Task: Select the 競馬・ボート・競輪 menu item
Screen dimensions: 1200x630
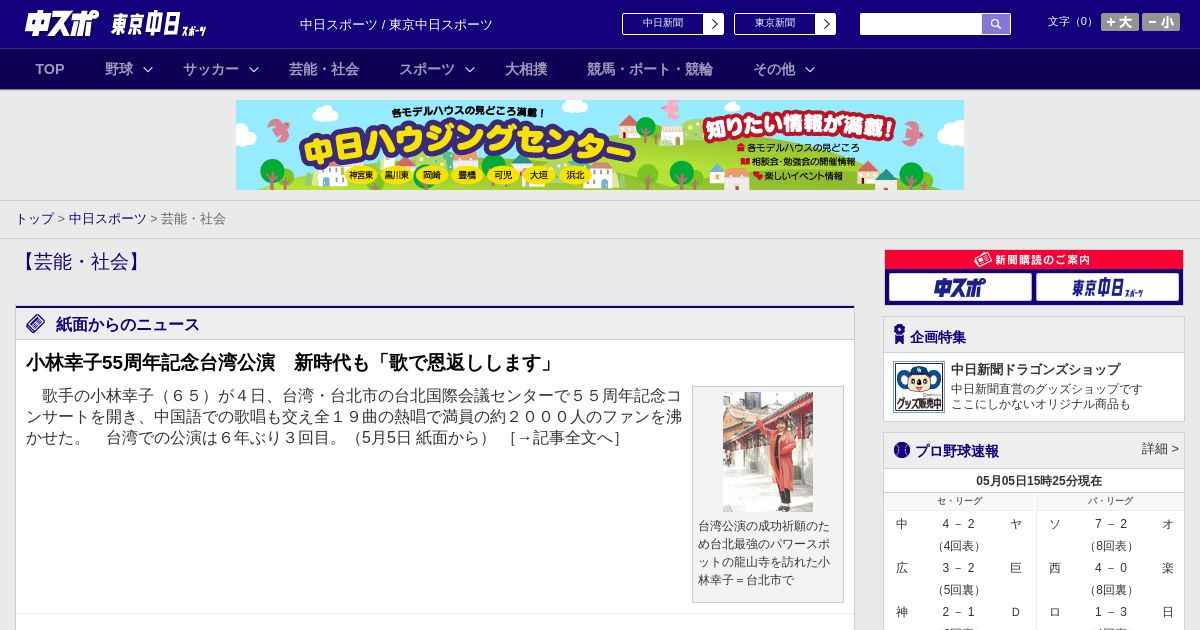Action: (x=650, y=69)
